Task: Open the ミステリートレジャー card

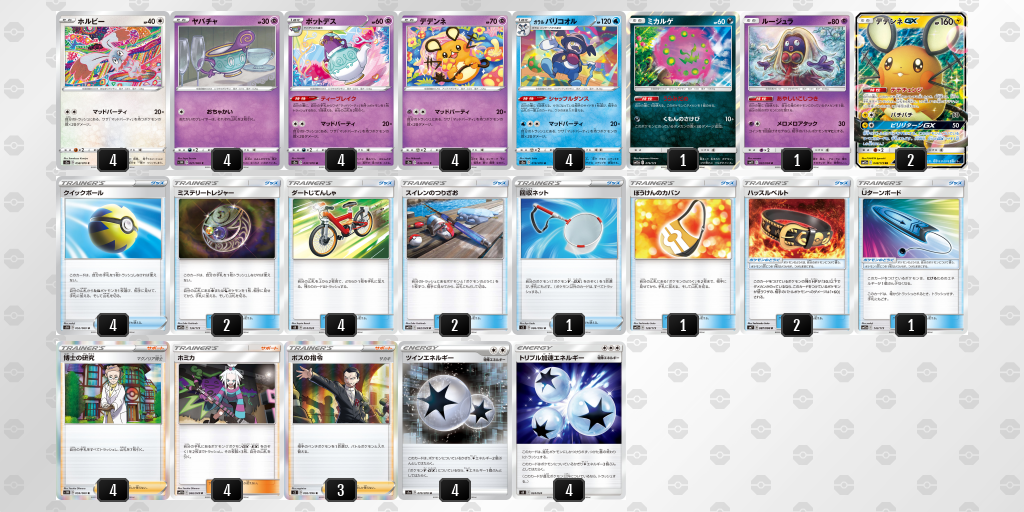Action: (226, 255)
